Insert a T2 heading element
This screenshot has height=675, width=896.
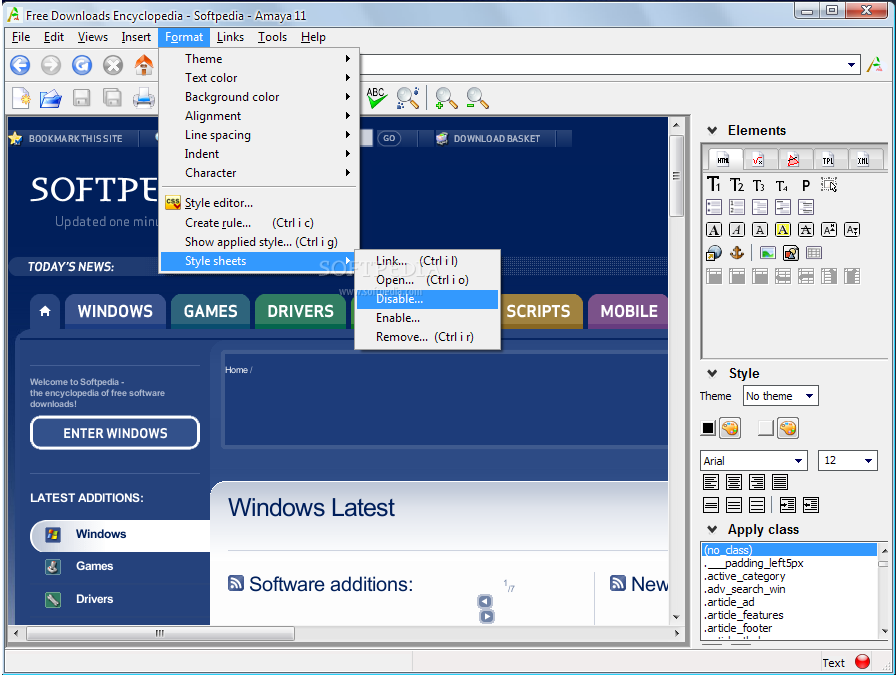737,185
